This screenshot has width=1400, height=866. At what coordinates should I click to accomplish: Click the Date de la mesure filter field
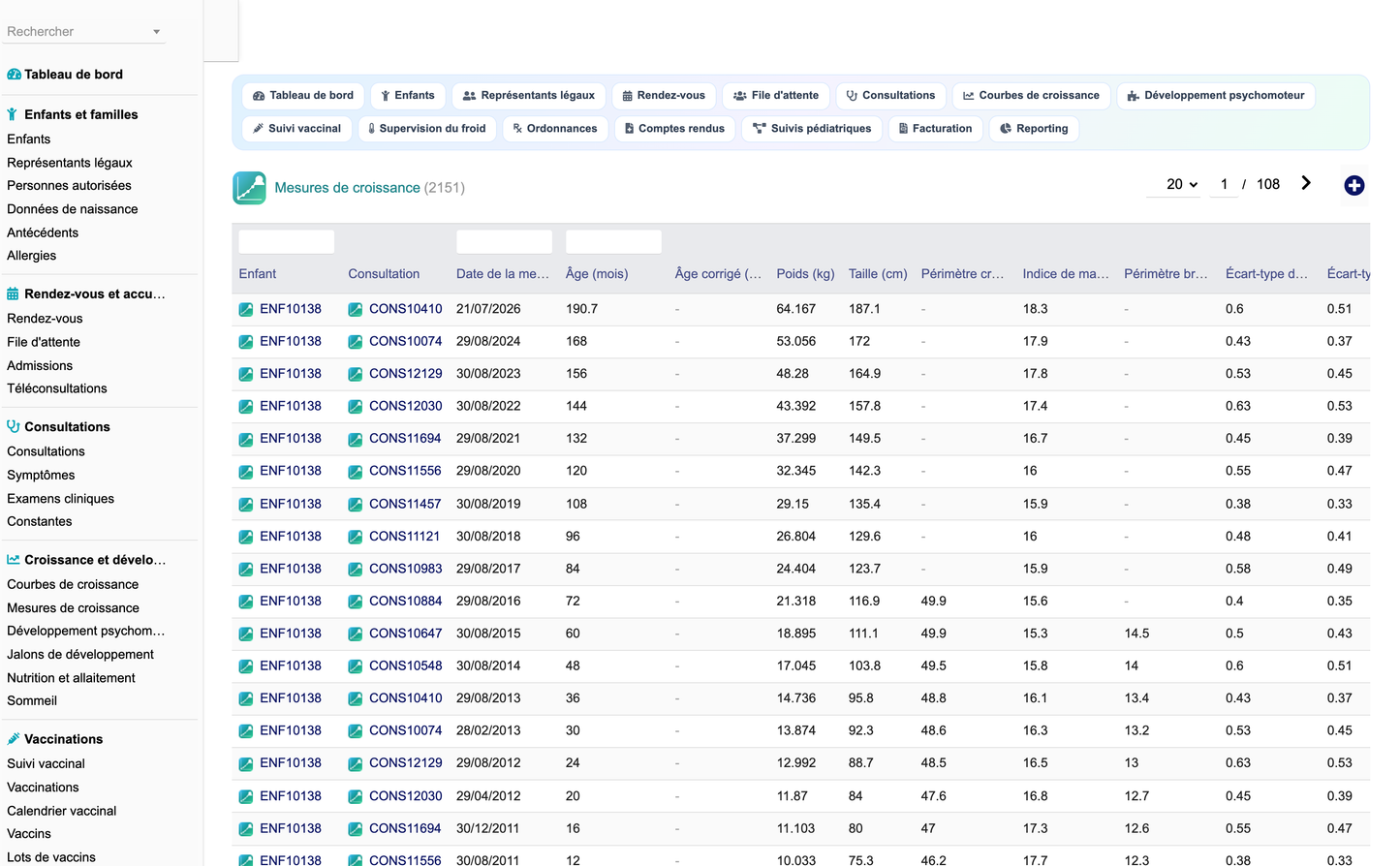pyautogui.click(x=504, y=242)
